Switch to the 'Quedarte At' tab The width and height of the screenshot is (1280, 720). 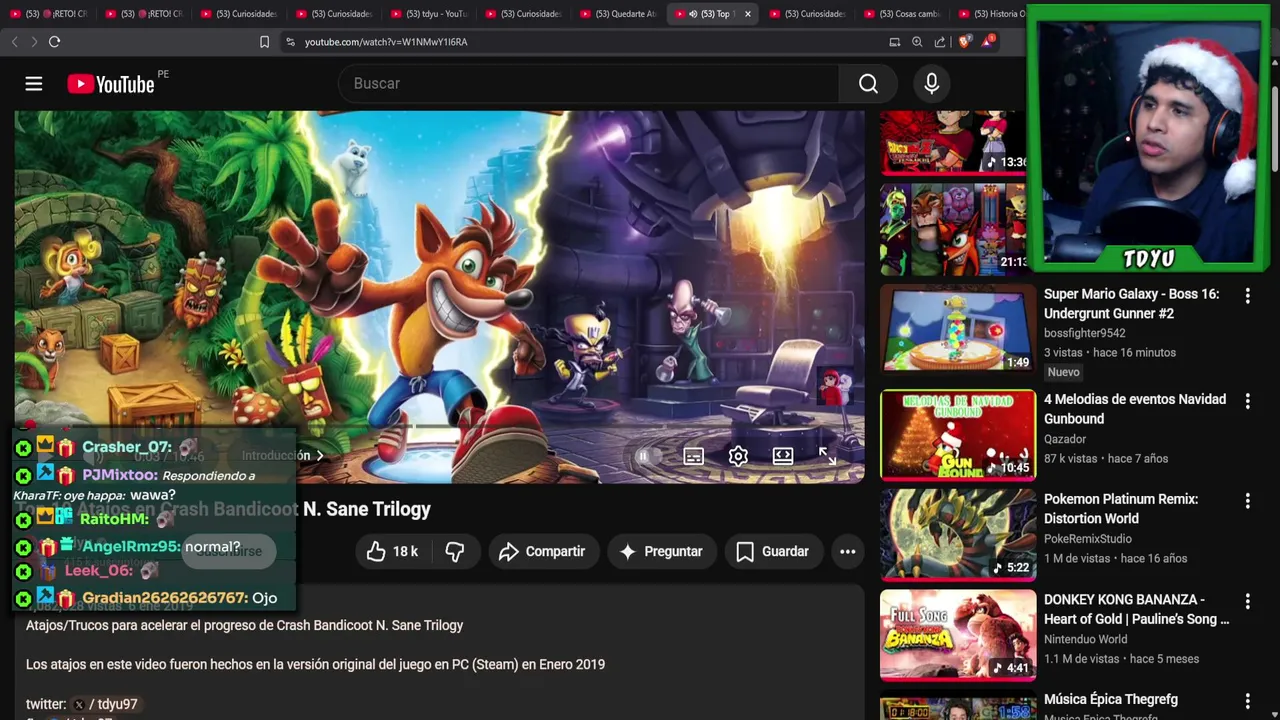pyautogui.click(x=618, y=14)
